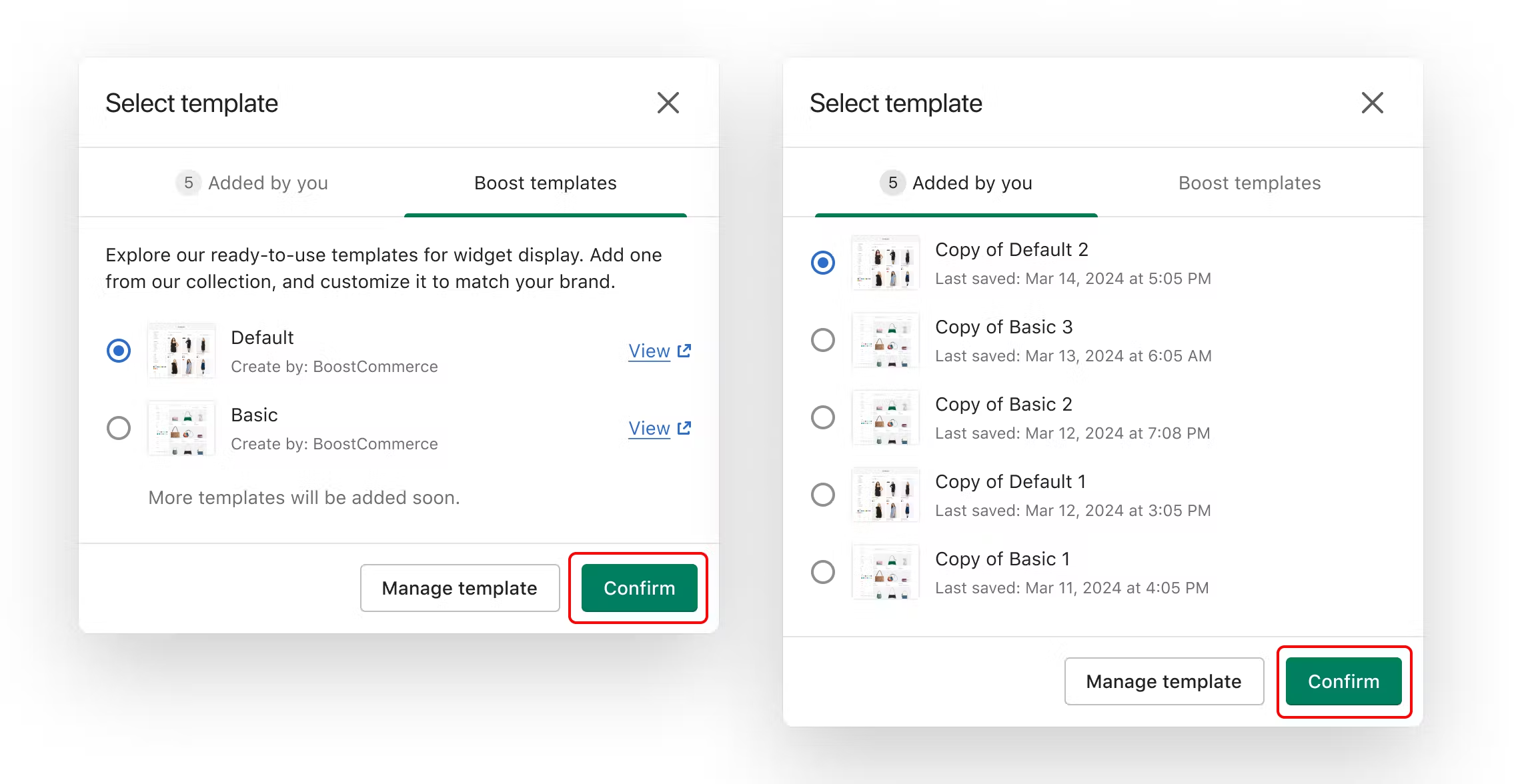Open the View link for Default template
Screen dimensions: 1530x784
649,351
